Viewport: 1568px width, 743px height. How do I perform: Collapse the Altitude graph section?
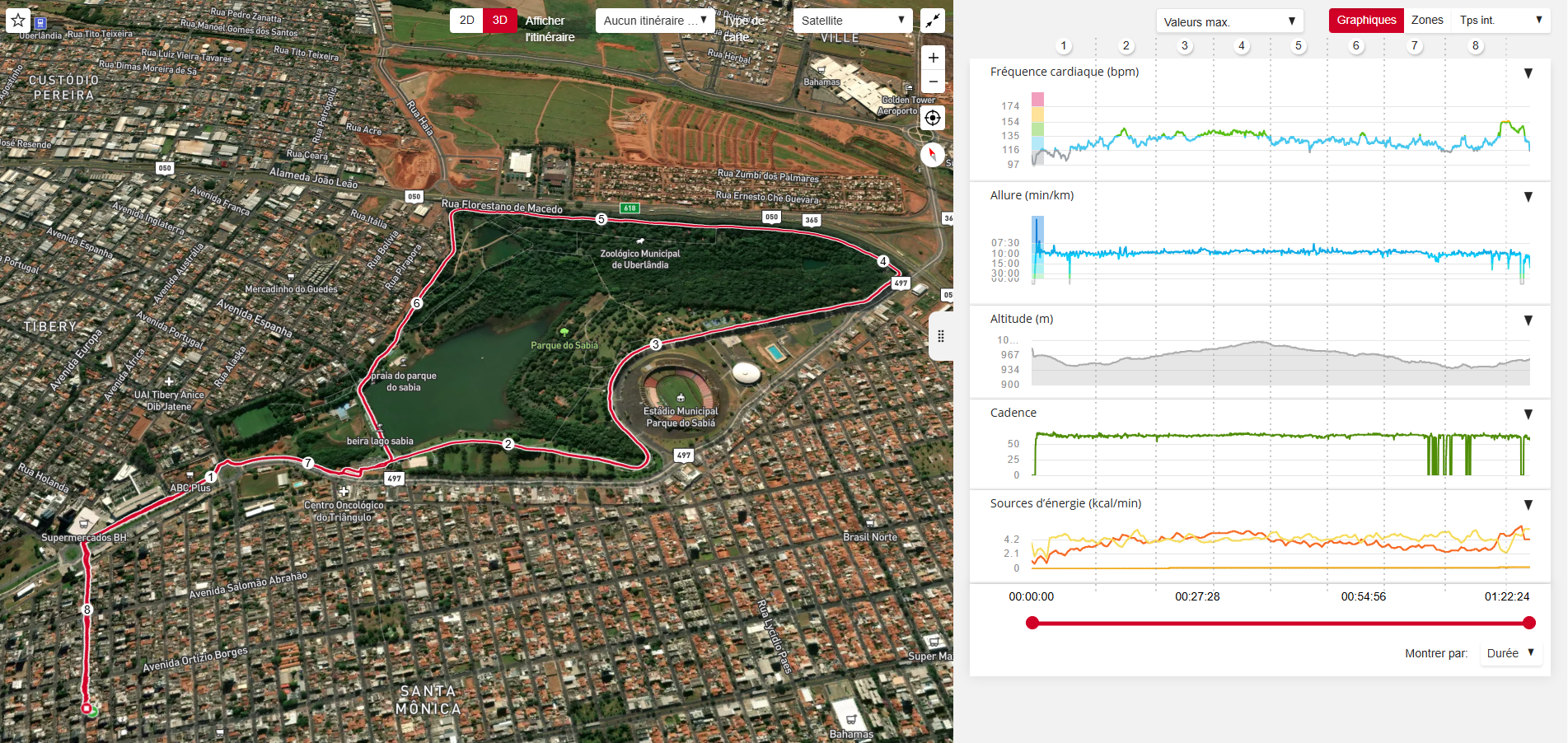pos(1528,320)
